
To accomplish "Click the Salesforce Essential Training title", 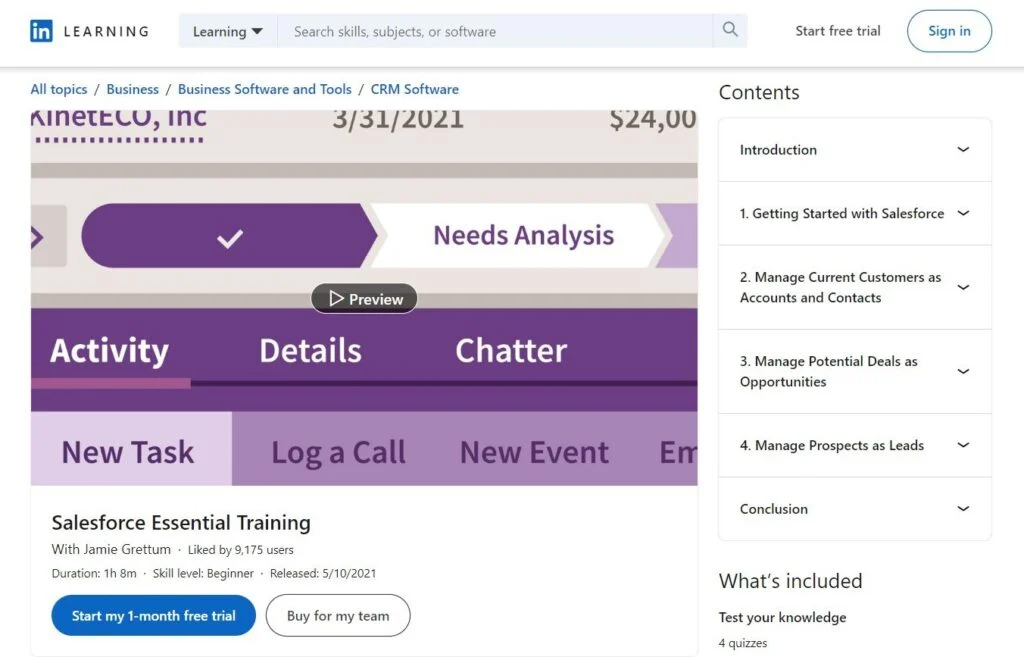I will tap(181, 522).
